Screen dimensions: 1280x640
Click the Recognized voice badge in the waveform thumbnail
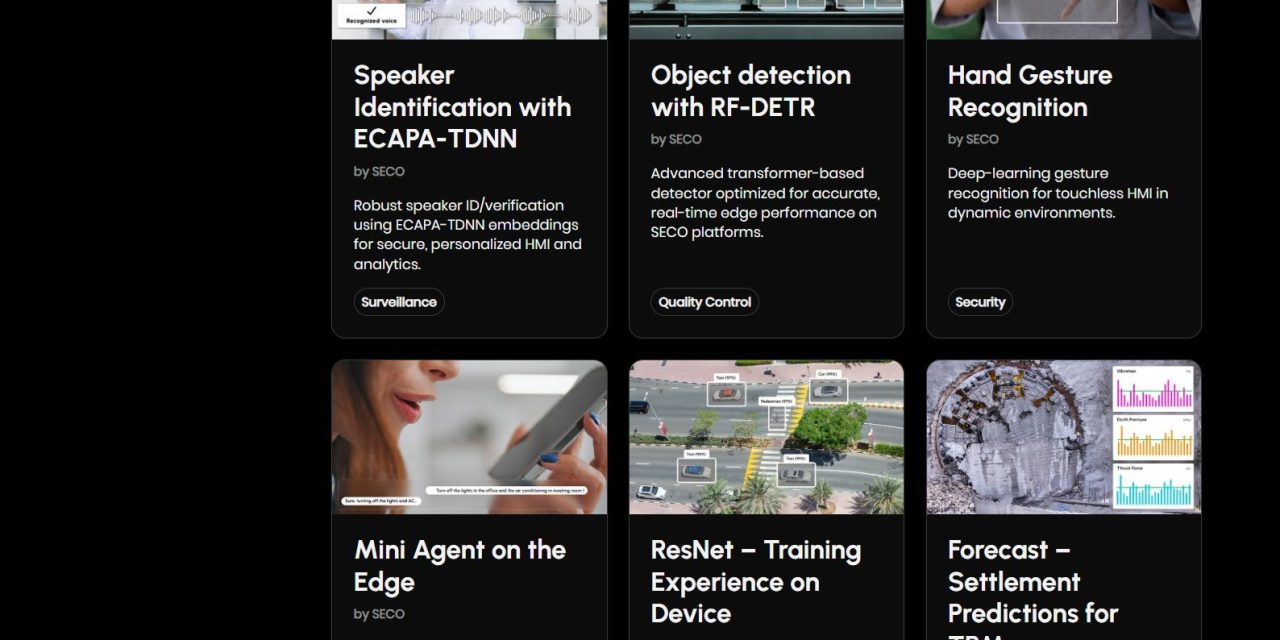(370, 17)
